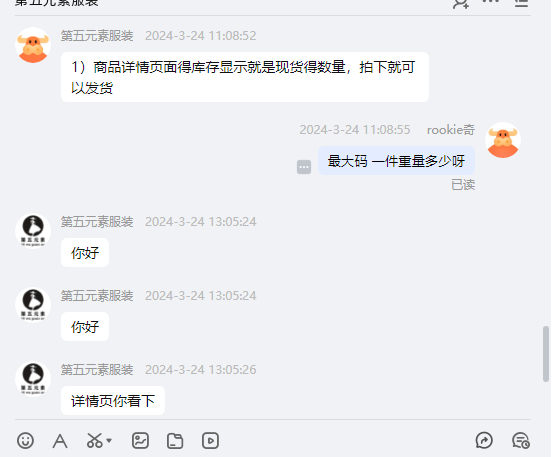Click the add contact icon in the header
Image resolution: width=559 pixels, height=457 pixels.
pyautogui.click(x=461, y=4)
